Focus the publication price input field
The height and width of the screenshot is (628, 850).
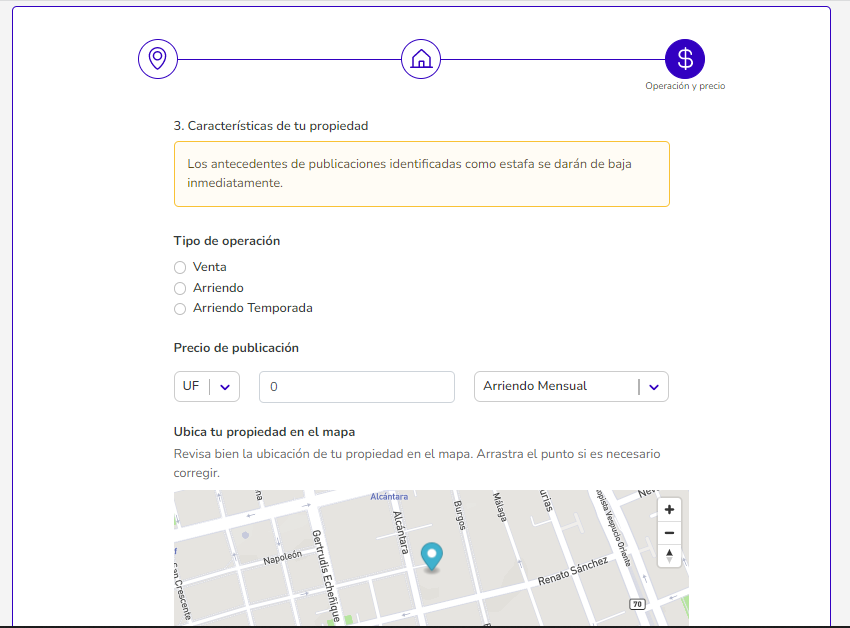(x=357, y=387)
